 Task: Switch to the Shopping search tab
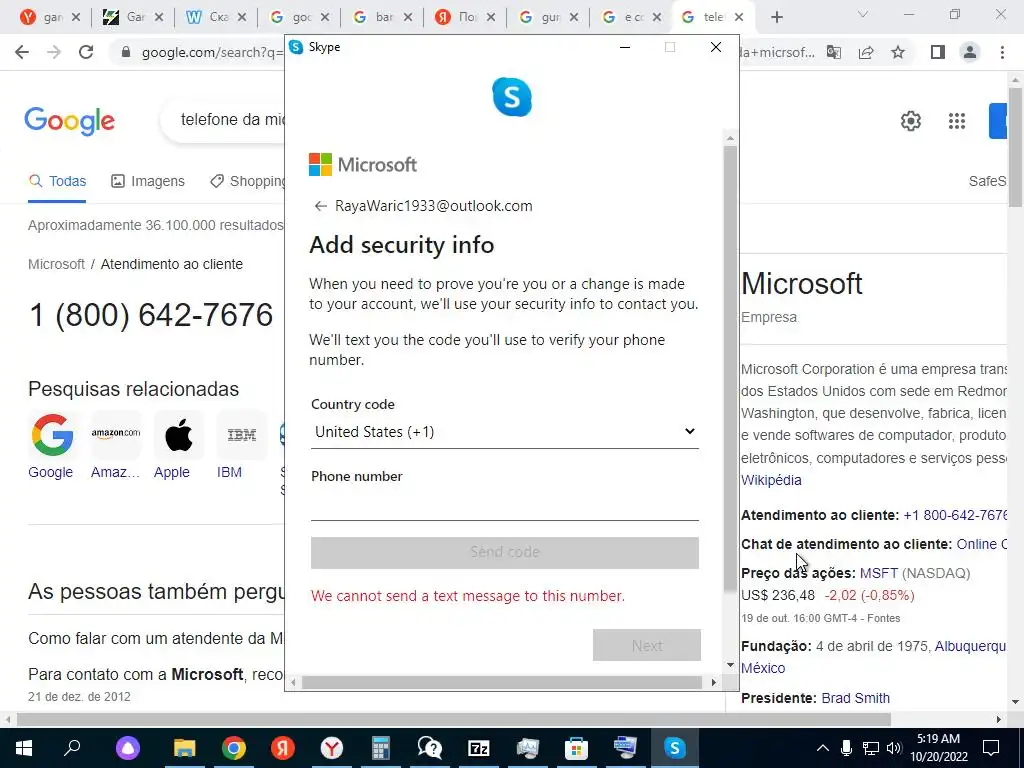[x=248, y=182]
